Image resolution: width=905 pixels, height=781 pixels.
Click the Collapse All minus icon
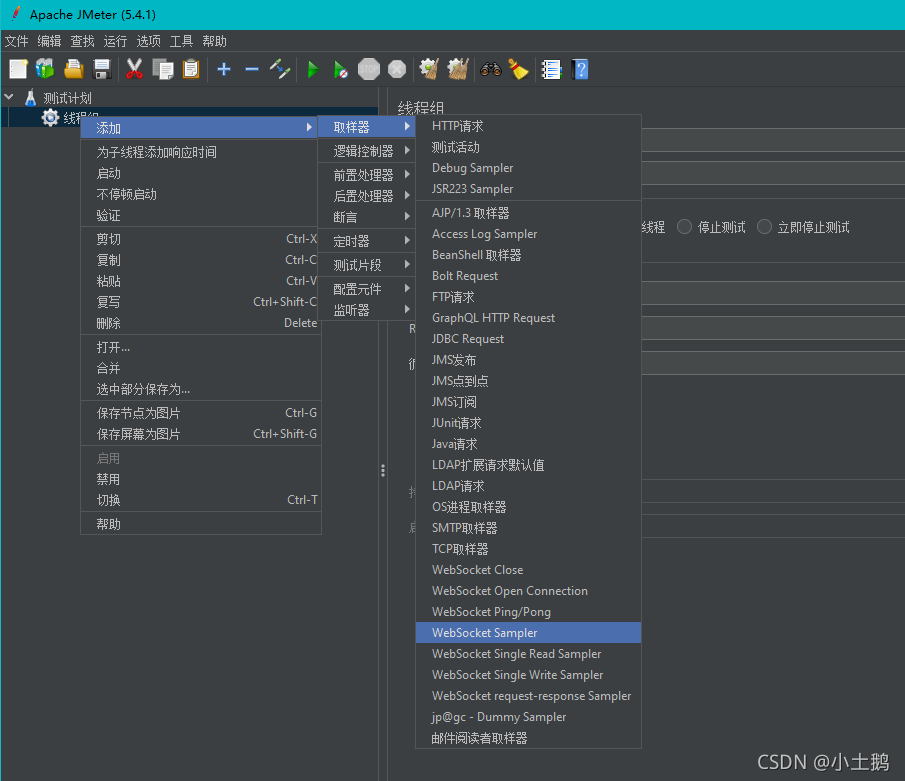click(x=252, y=69)
